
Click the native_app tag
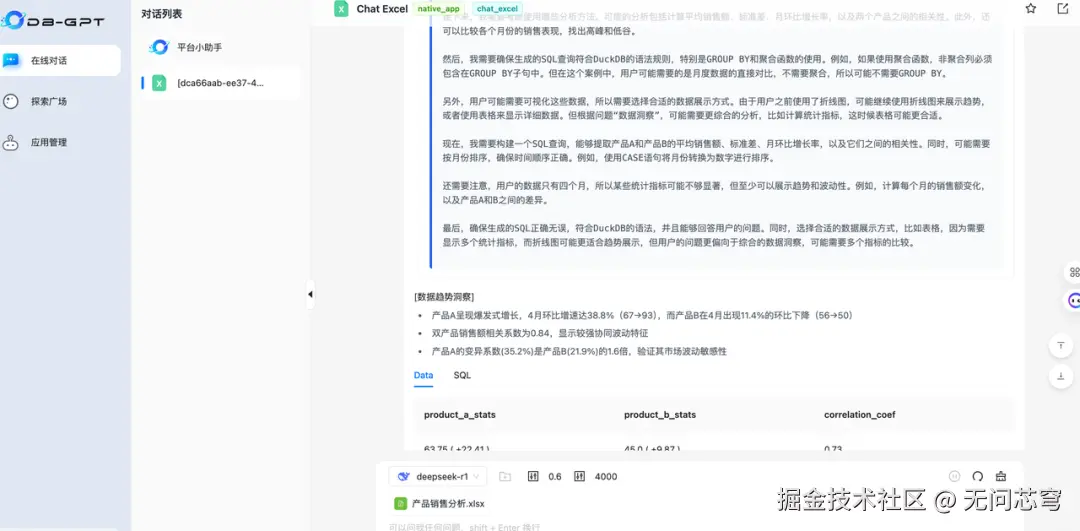click(438, 9)
